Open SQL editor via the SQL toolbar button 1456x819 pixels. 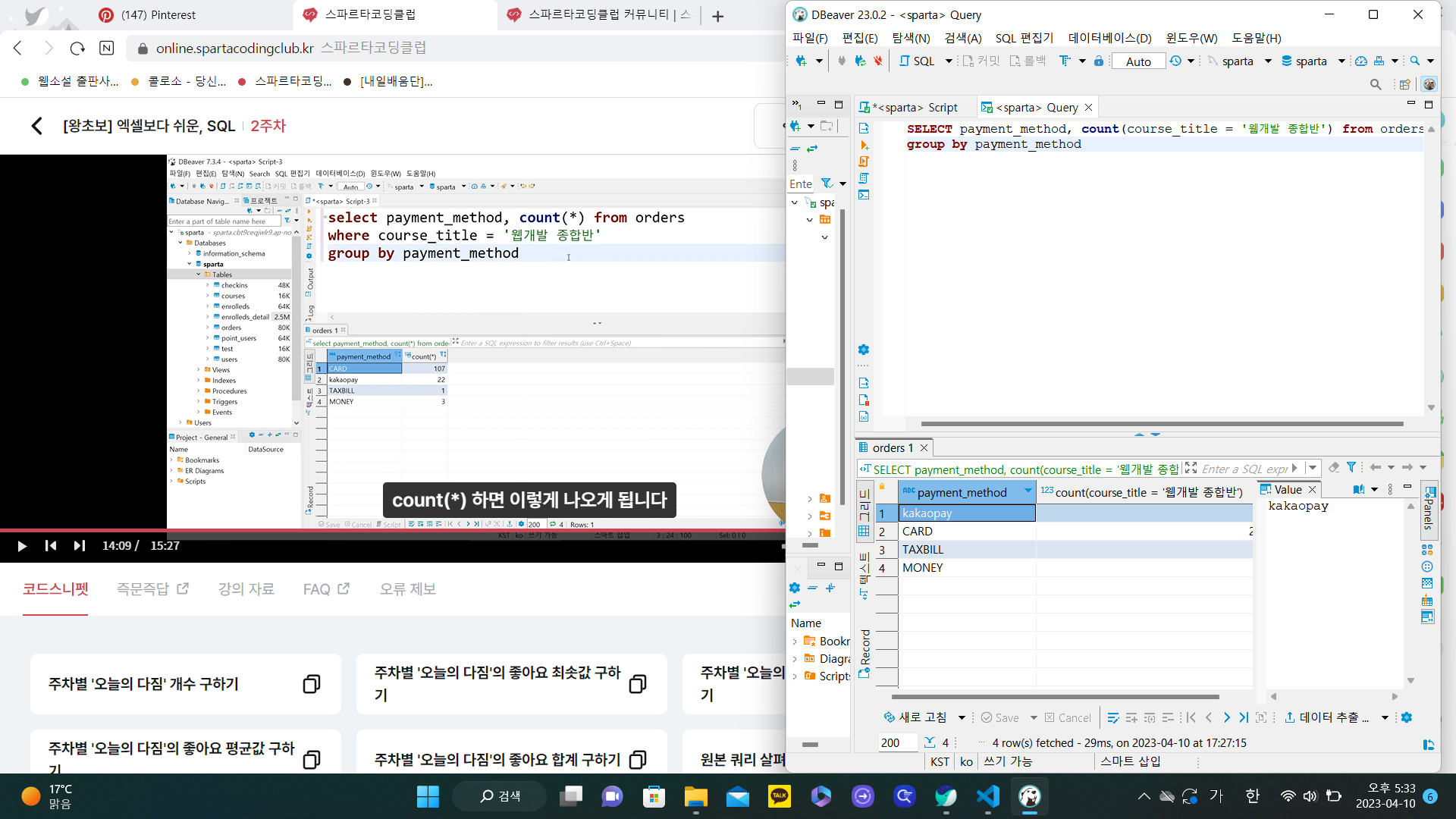(x=918, y=61)
